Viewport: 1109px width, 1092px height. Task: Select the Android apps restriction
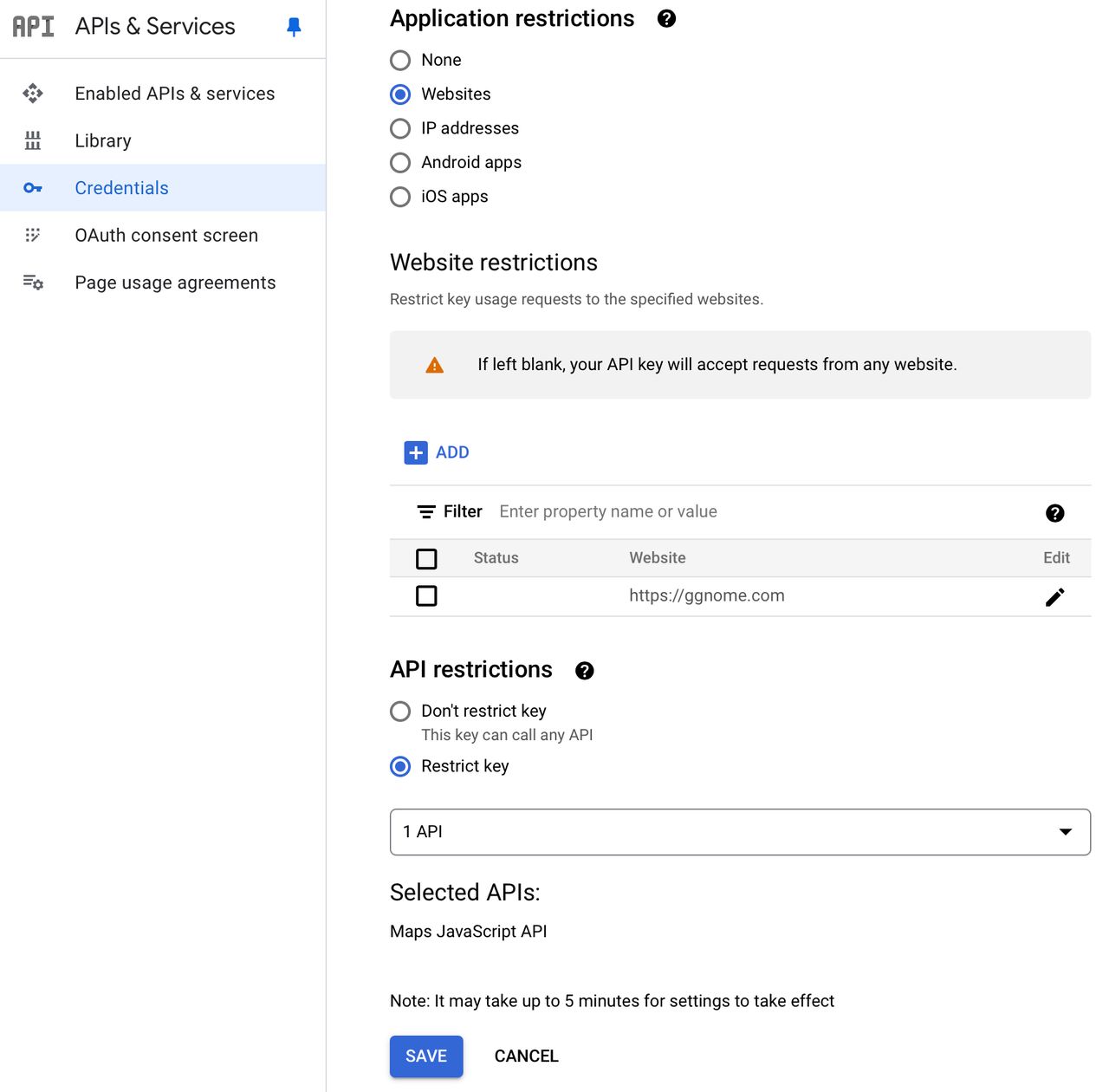[x=399, y=162]
